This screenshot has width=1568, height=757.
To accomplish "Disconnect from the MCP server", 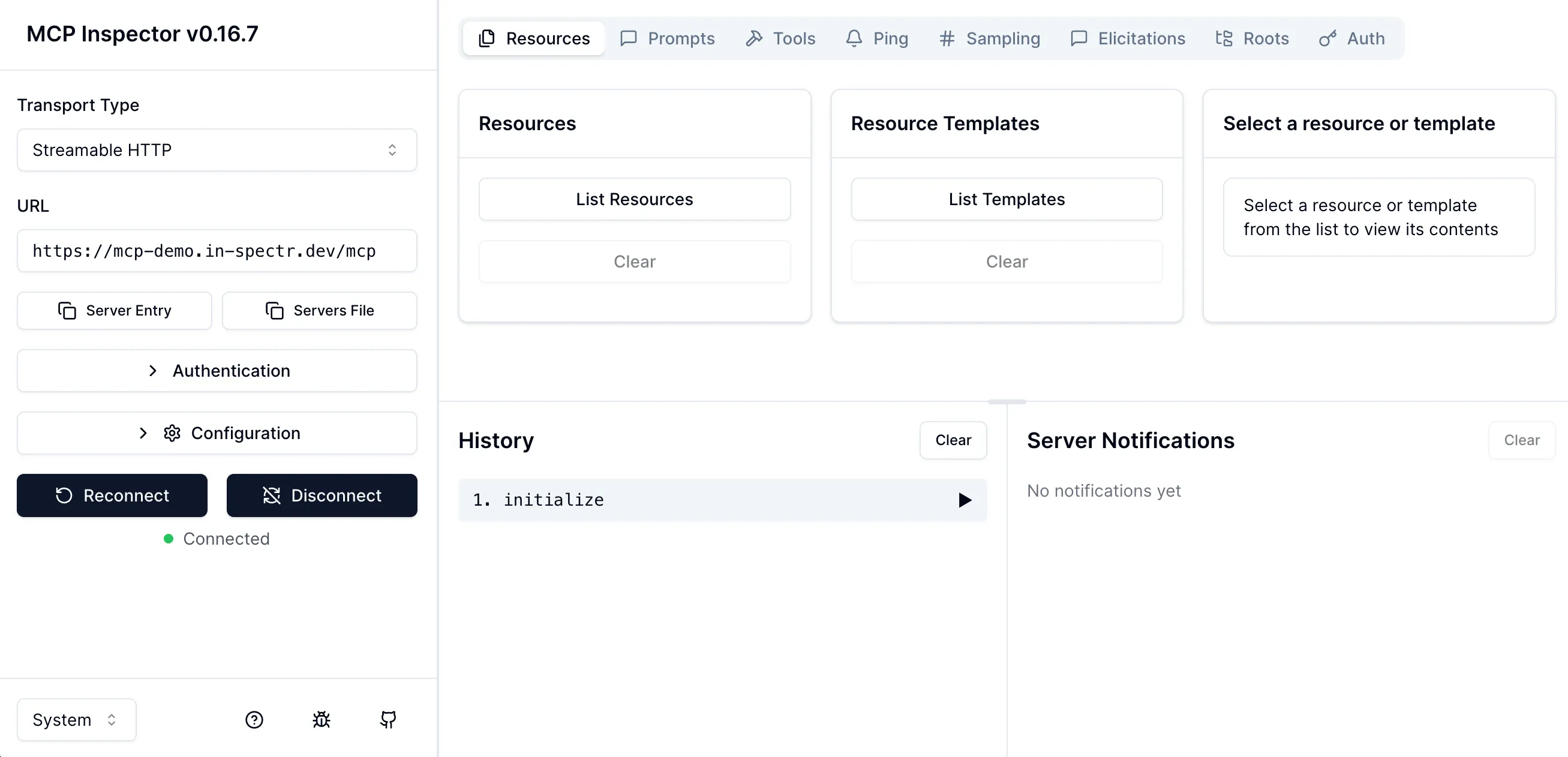I will tap(322, 495).
